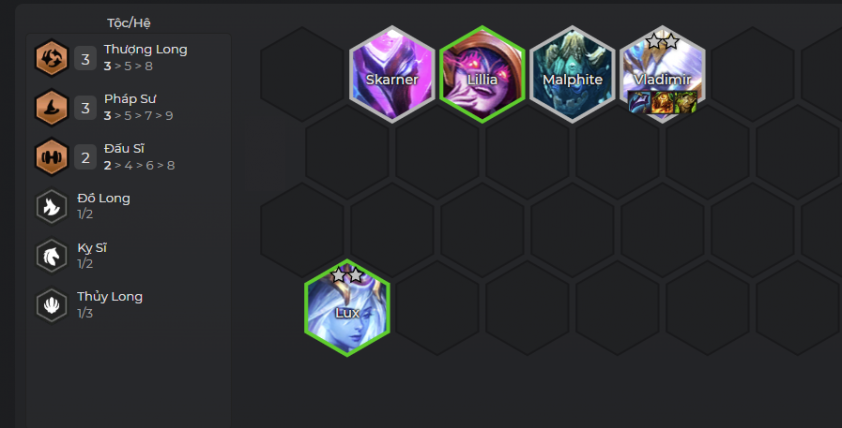Click the Kỵ Sĩ horse icon
This screenshot has height=428, width=842.
click(x=52, y=256)
